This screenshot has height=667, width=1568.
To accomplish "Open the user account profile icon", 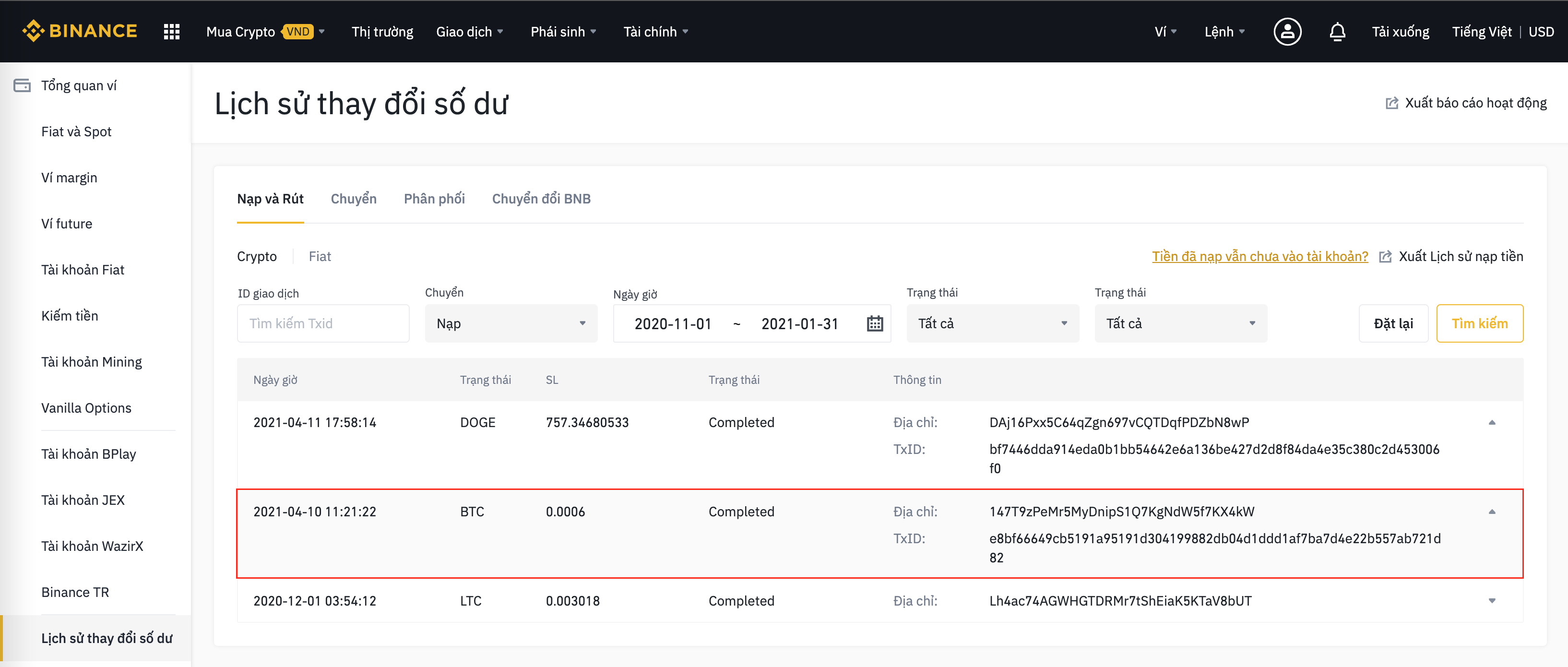I will click(1287, 32).
